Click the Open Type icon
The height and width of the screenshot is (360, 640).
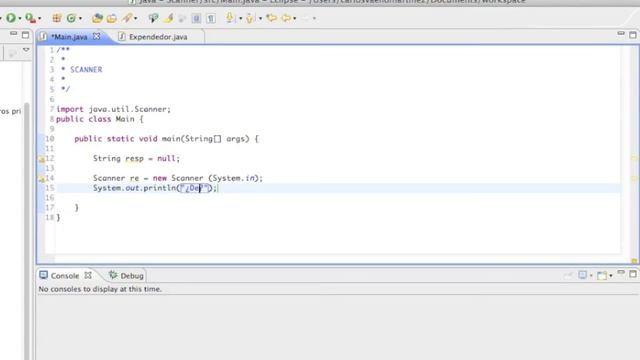tap(97, 18)
